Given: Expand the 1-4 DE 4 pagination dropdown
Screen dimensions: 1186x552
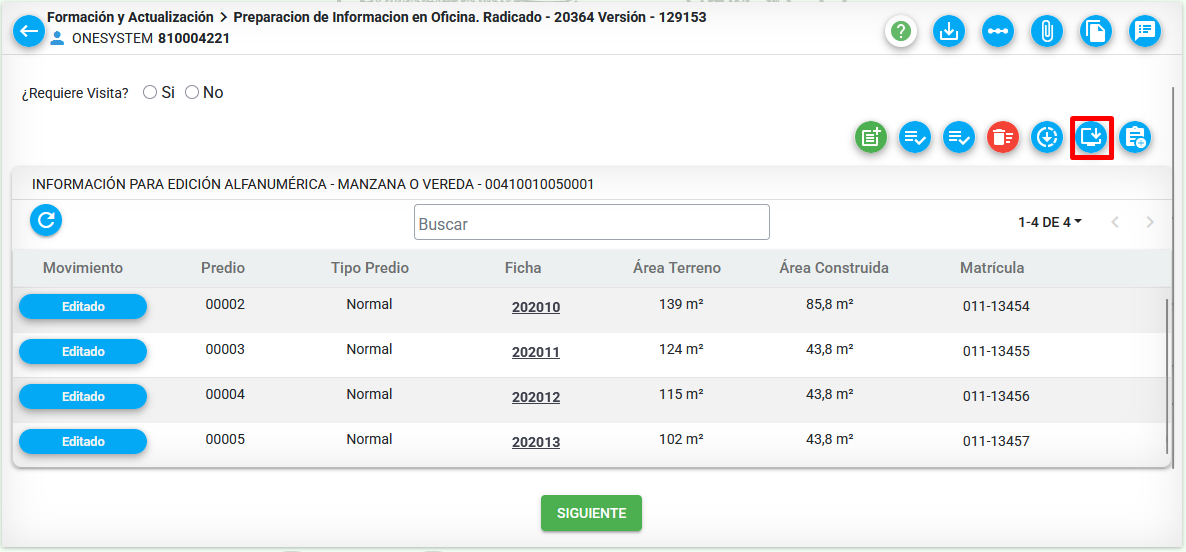Looking at the screenshot, I should coord(1050,222).
